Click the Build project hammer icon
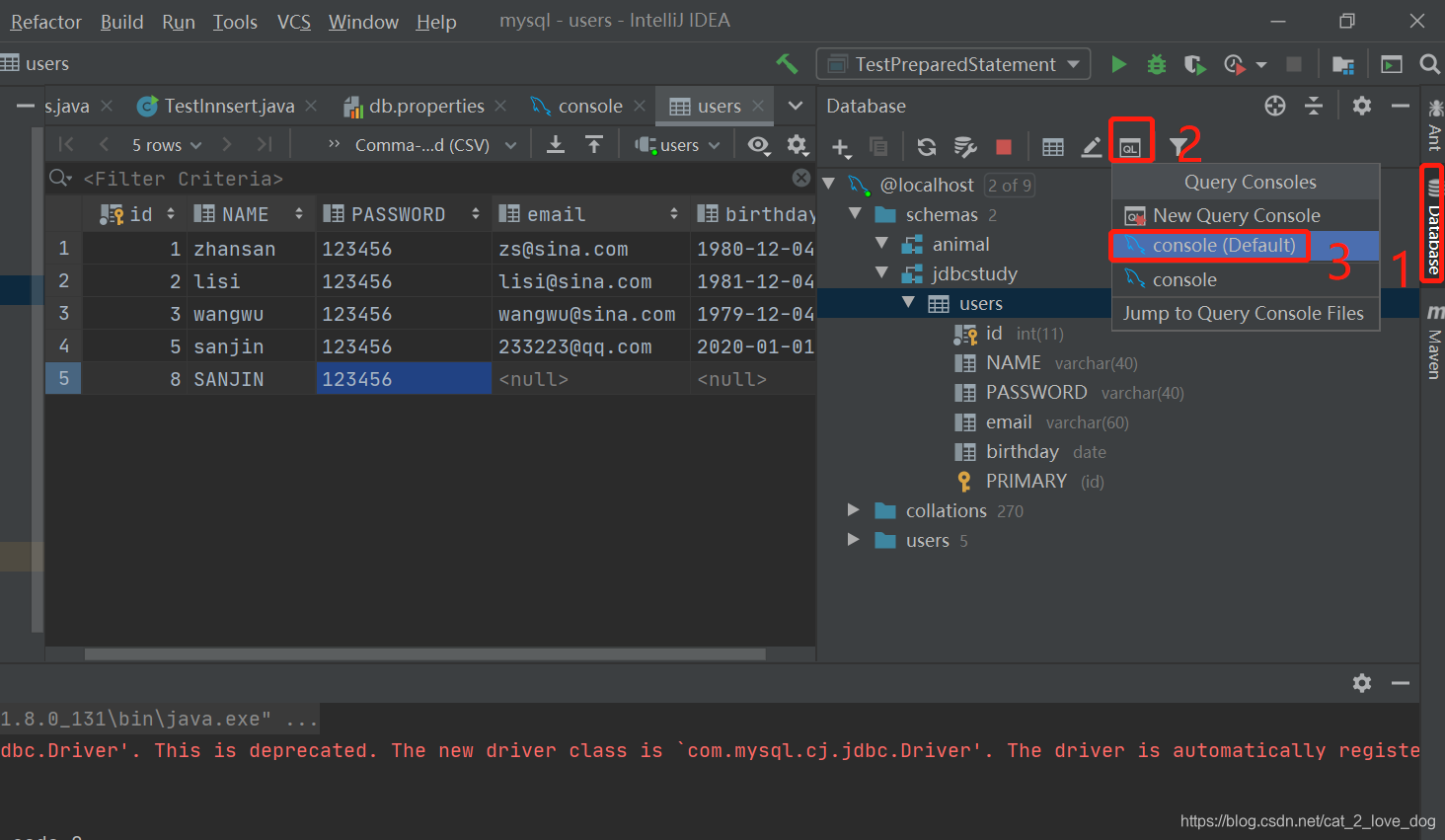 [x=787, y=64]
